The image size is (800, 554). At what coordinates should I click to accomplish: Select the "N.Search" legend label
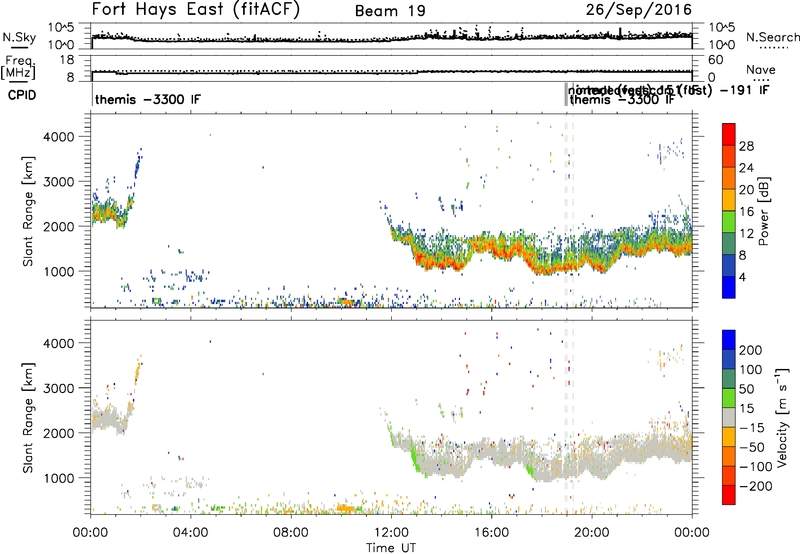click(772, 37)
